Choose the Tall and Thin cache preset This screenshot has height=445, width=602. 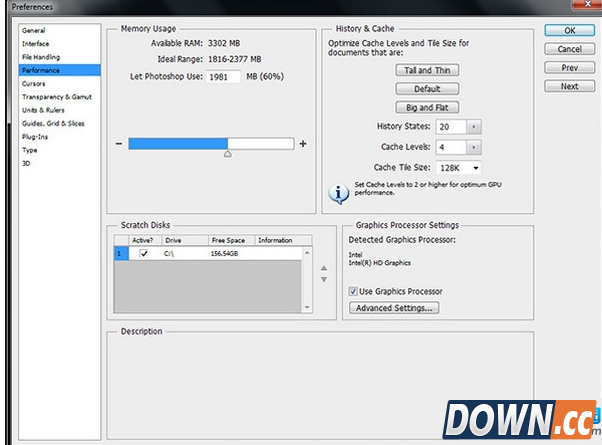[425, 70]
